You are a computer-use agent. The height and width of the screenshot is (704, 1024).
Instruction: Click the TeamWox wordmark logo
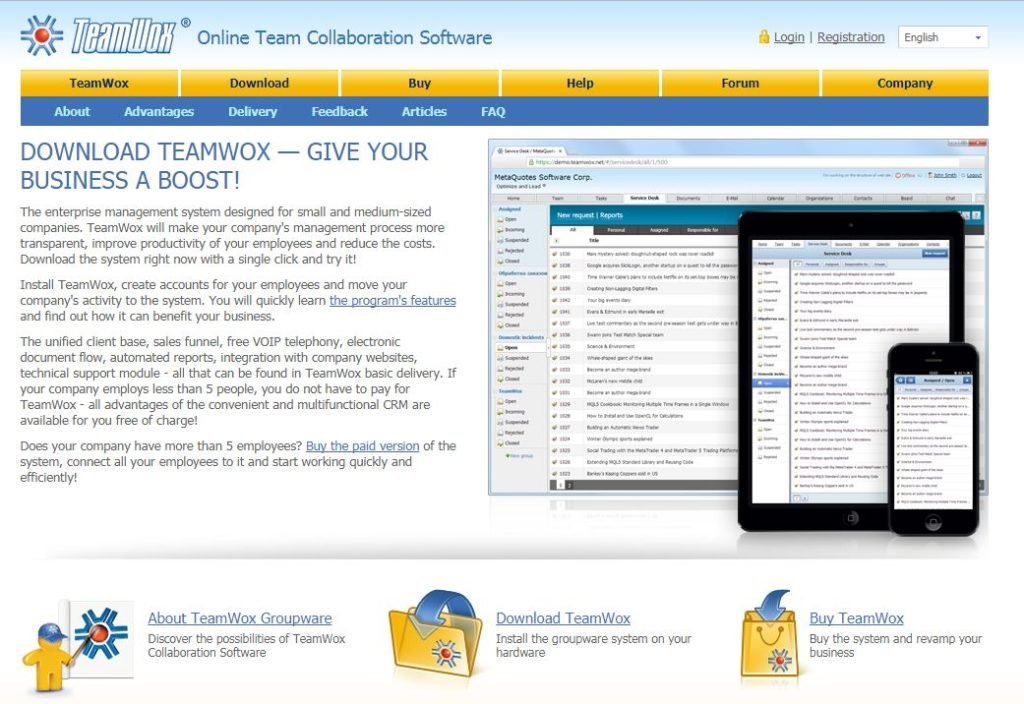pyautogui.click(x=123, y=35)
